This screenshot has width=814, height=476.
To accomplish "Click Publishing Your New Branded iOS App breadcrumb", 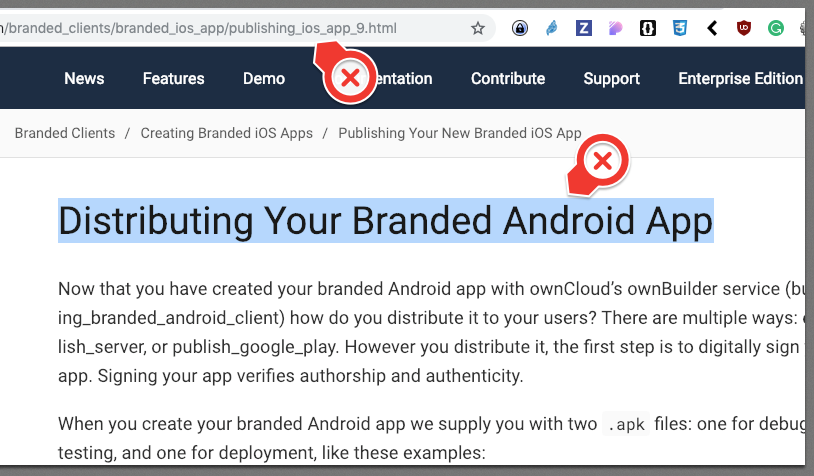I will click(460, 133).
